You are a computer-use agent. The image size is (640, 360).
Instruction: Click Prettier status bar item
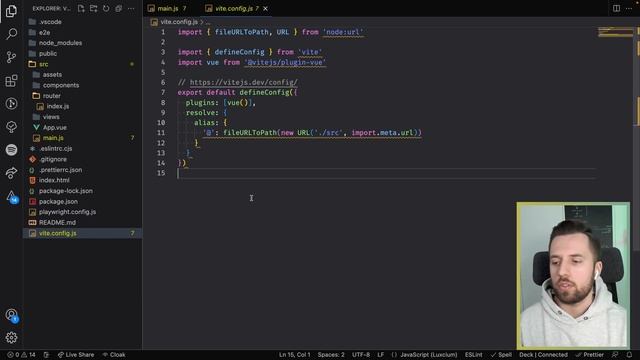(x=589, y=355)
